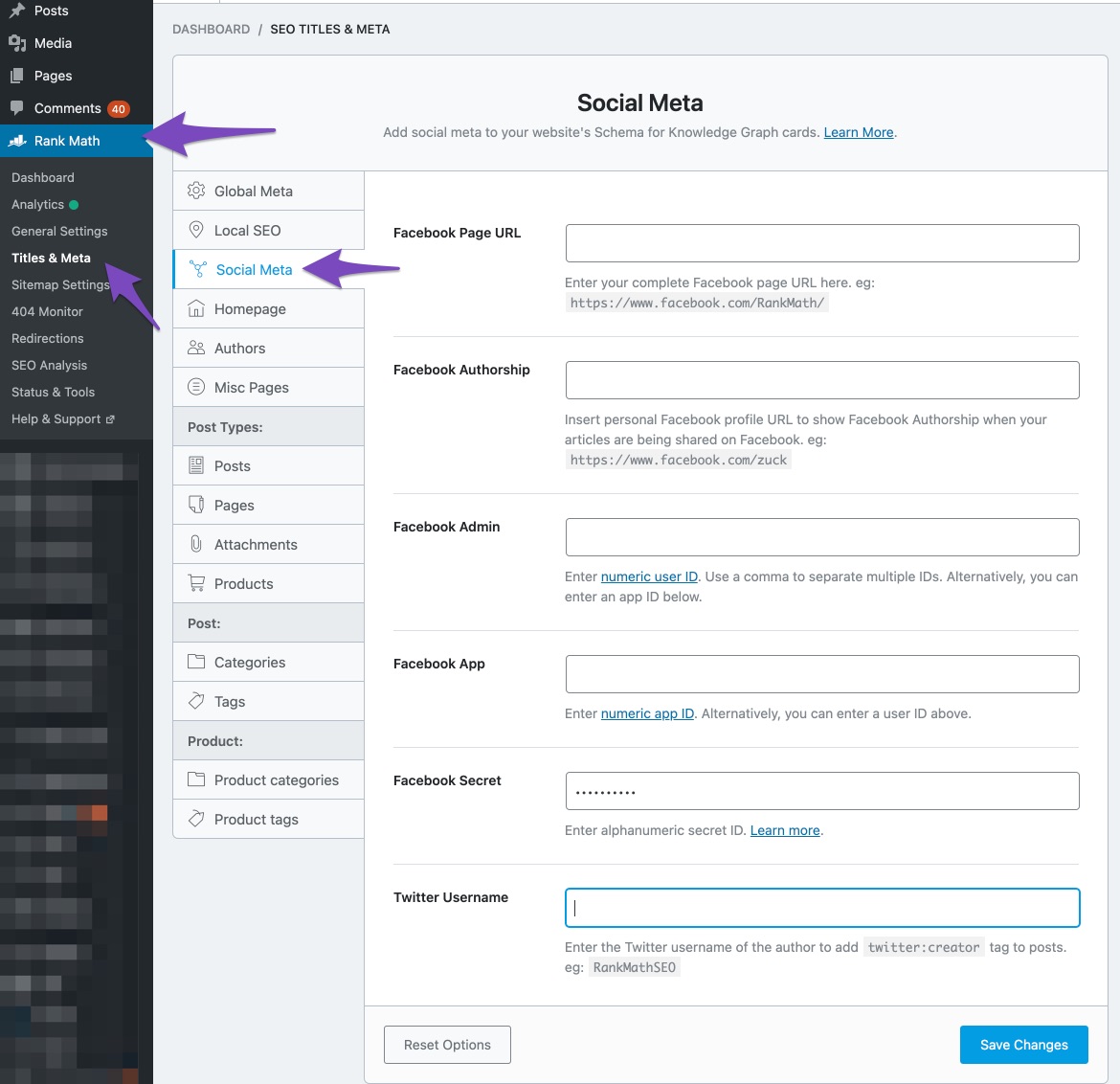Image resolution: width=1120 pixels, height=1084 pixels.
Task: Click the Attachments paperclip icon
Action: point(195,545)
